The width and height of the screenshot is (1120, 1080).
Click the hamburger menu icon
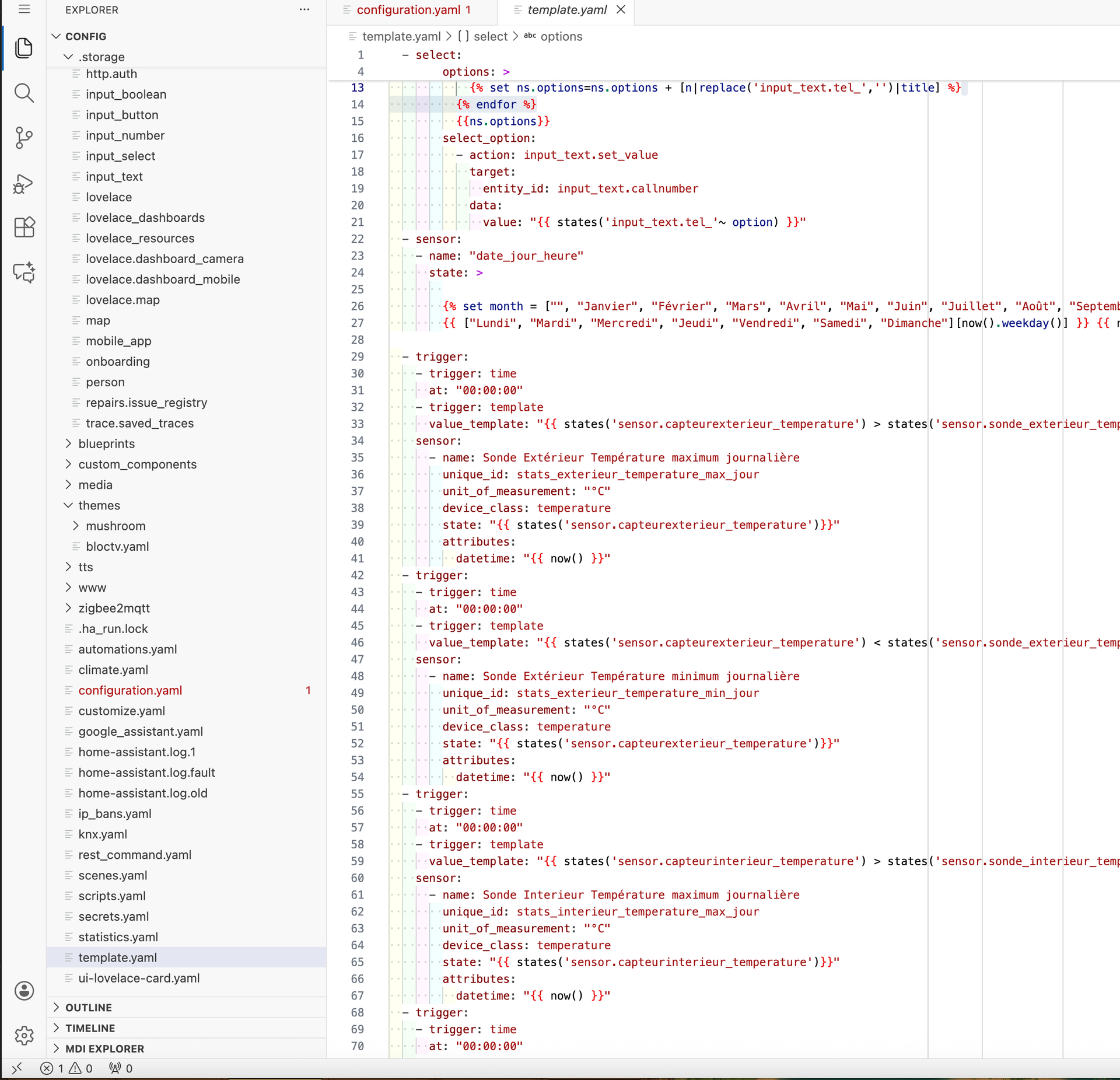[24, 9]
